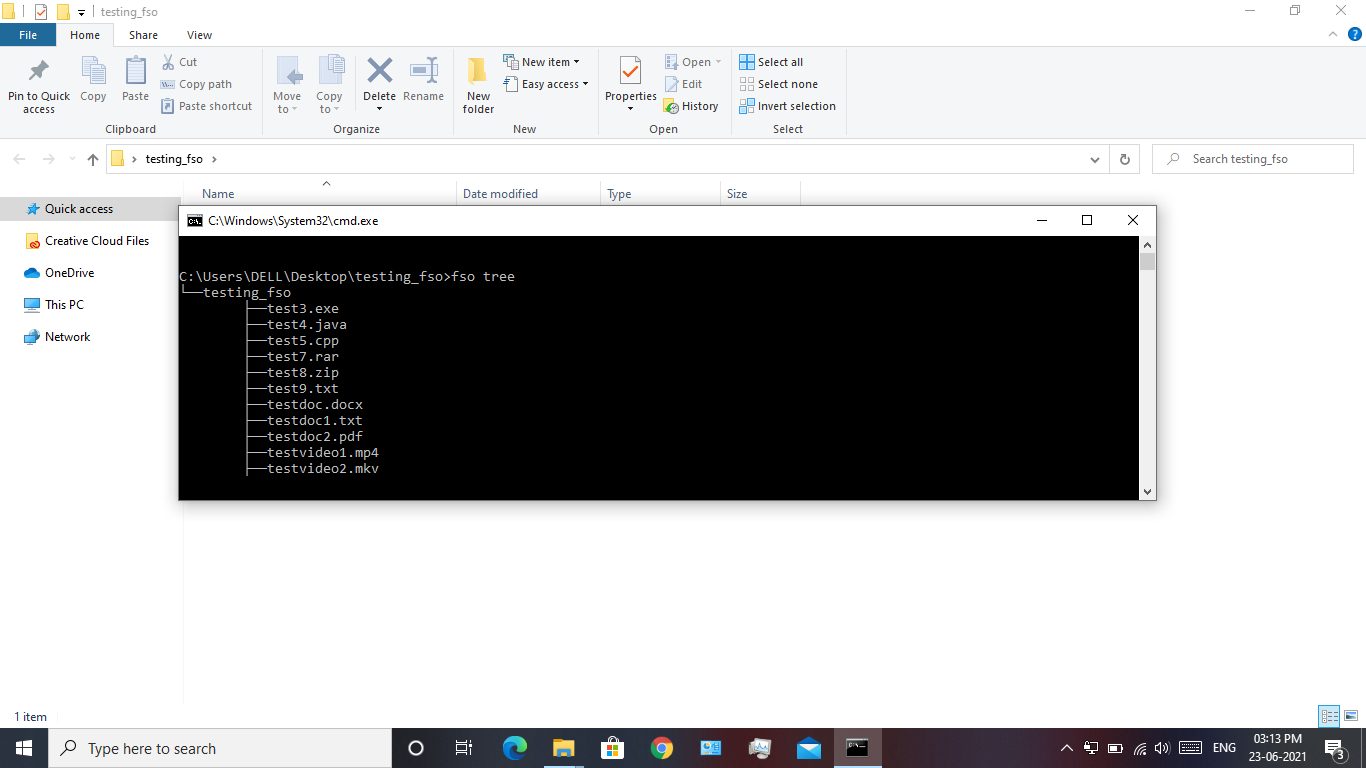The image size is (1366, 768).
Task: Toggle details view at the status bar
Action: pyautogui.click(x=1330, y=716)
